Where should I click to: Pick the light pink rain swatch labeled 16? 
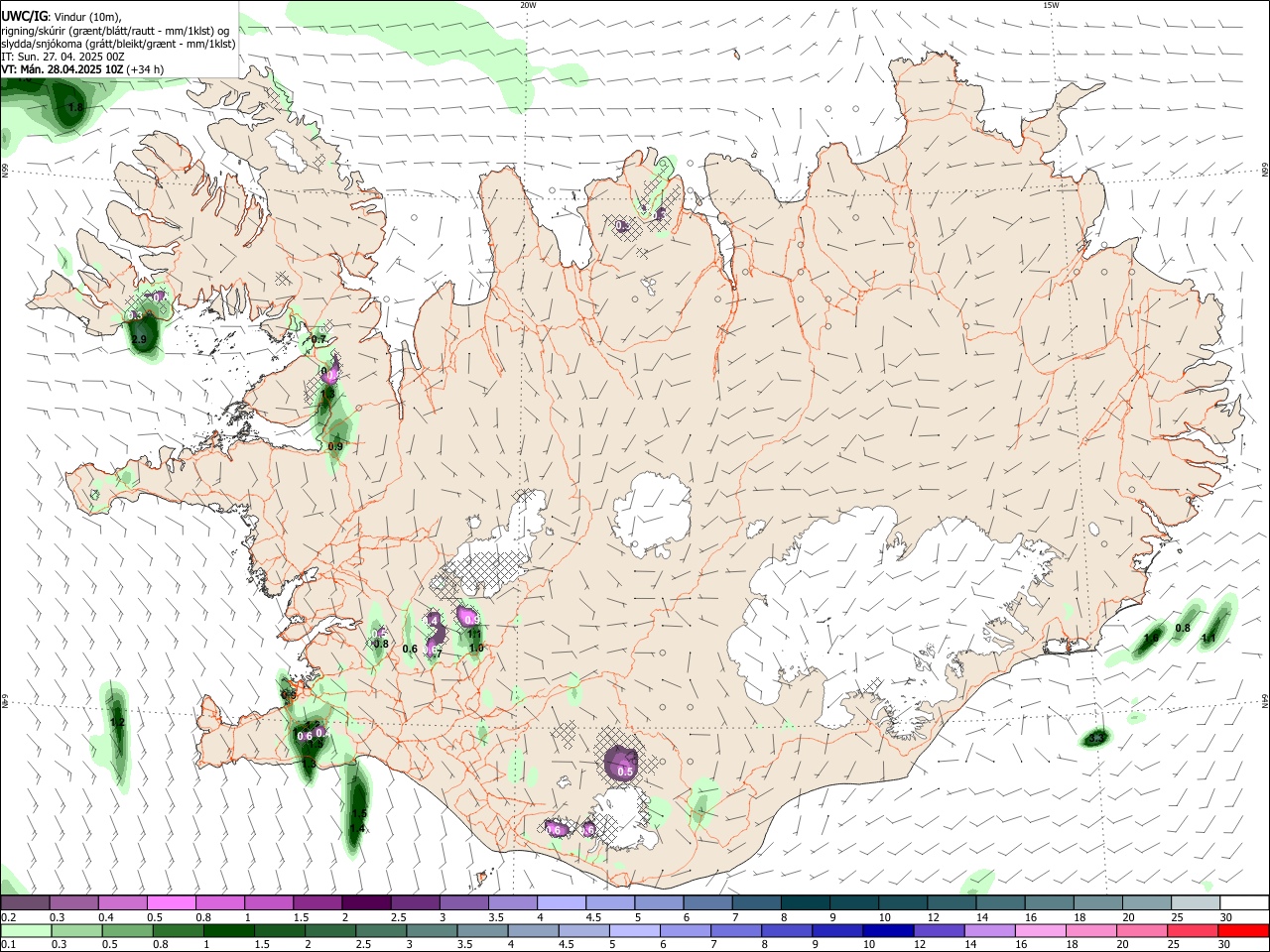(x=1040, y=930)
